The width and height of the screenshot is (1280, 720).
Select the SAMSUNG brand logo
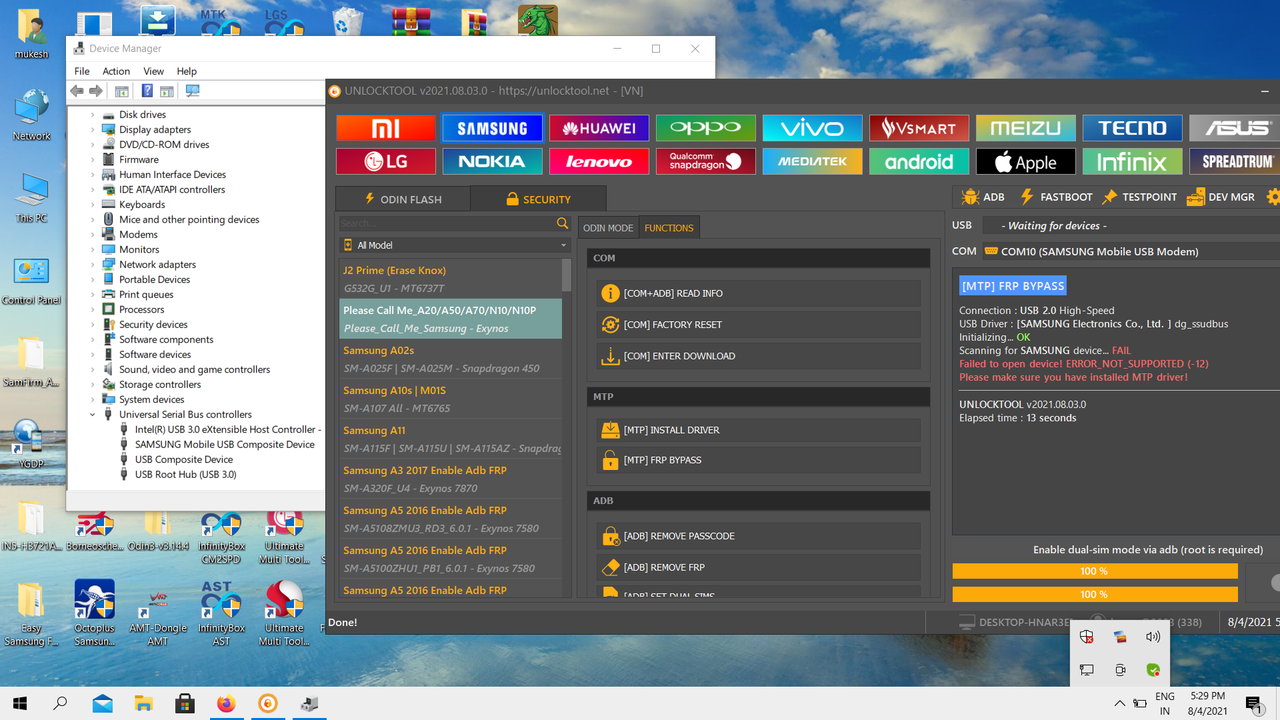(492, 127)
